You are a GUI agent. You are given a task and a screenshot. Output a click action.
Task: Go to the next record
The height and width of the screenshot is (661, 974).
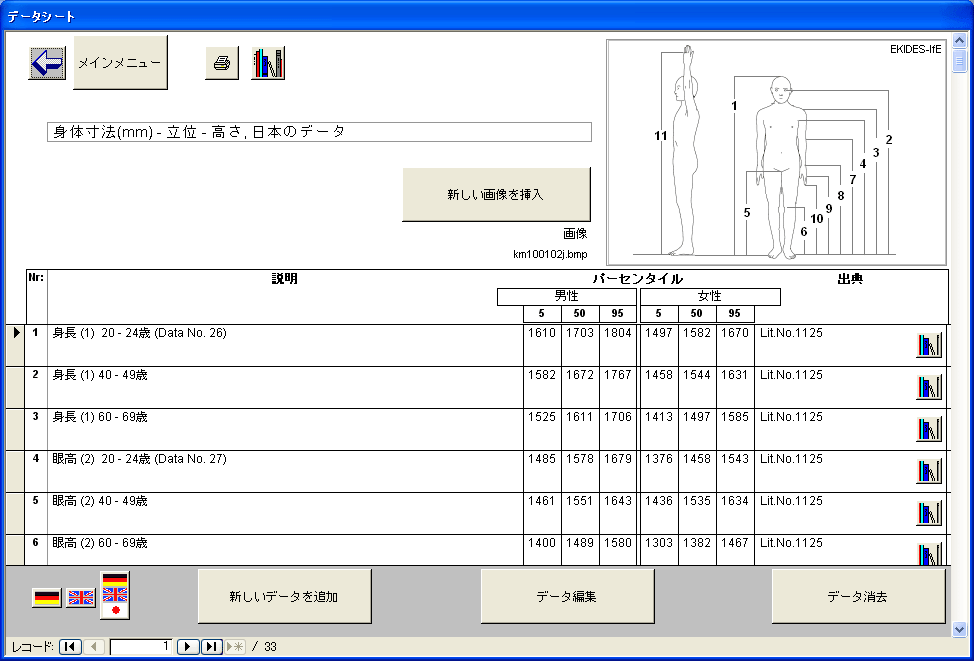pos(188,647)
